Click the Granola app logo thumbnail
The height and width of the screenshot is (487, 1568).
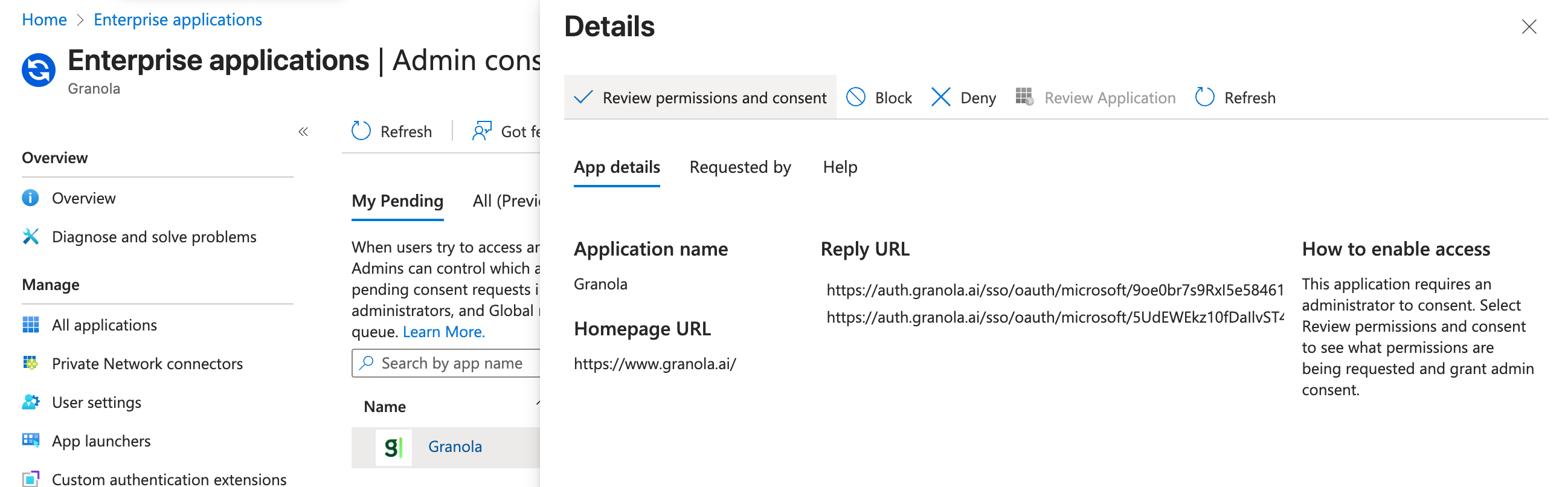[x=393, y=448]
